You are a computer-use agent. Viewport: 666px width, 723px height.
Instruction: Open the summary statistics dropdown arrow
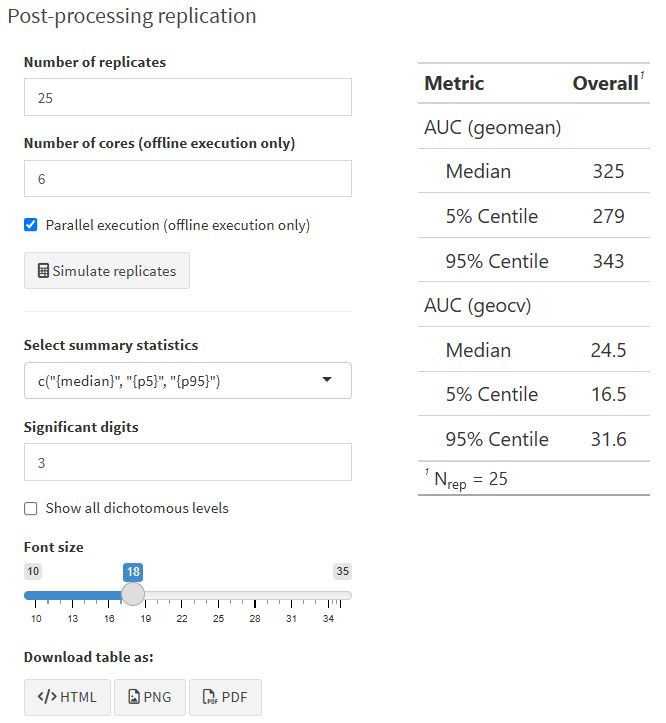327,380
